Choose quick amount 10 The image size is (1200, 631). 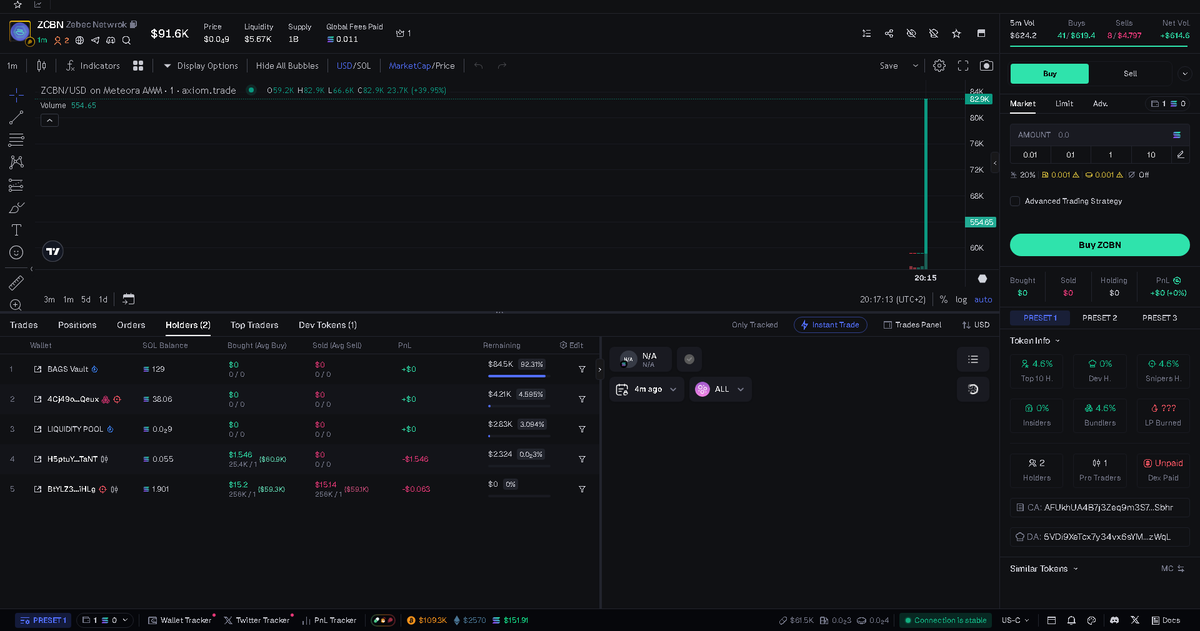(x=1151, y=155)
